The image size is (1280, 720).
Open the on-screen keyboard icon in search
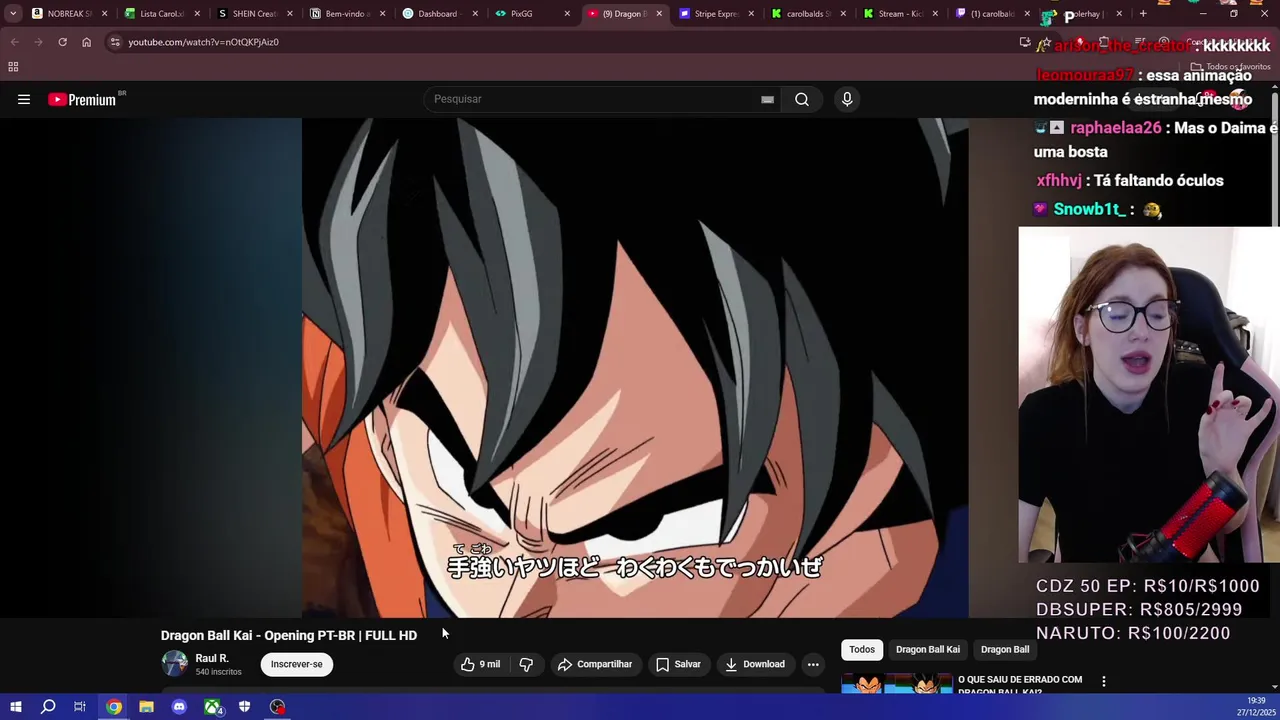pos(767,99)
